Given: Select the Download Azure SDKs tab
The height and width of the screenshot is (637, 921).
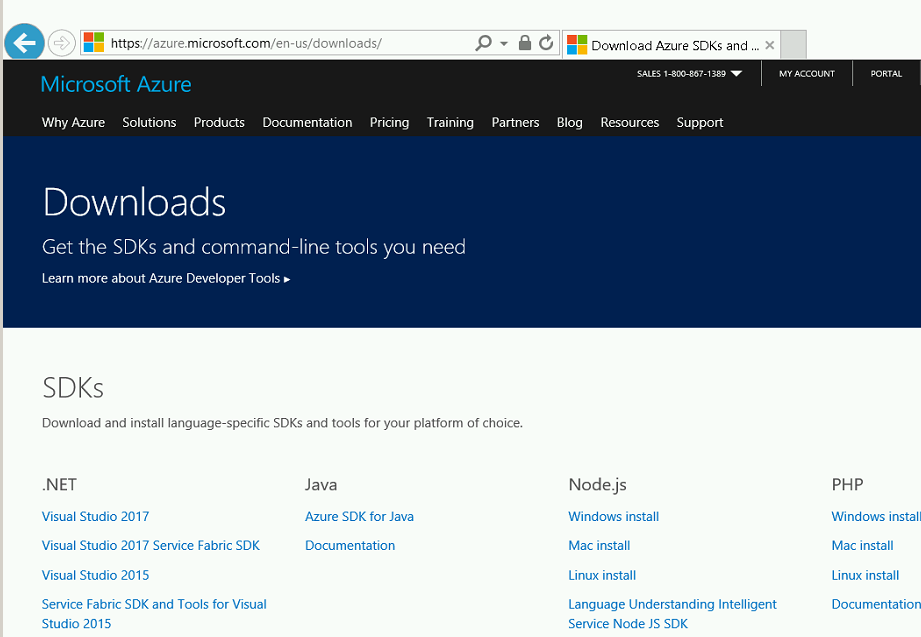Looking at the screenshot, I should [671, 45].
